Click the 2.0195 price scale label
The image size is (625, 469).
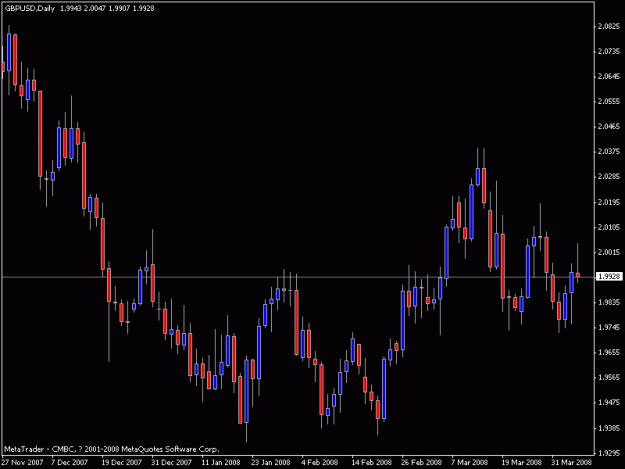pos(609,202)
